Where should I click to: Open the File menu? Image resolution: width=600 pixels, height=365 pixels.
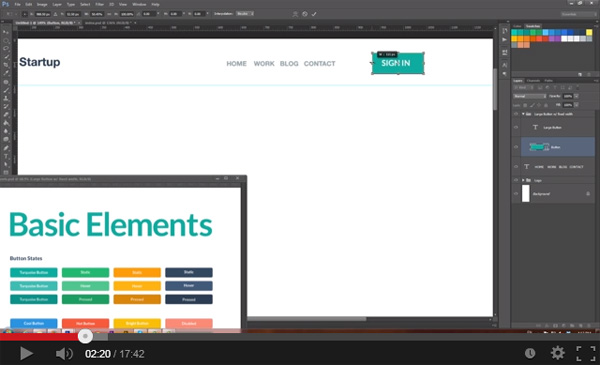tap(17, 4)
